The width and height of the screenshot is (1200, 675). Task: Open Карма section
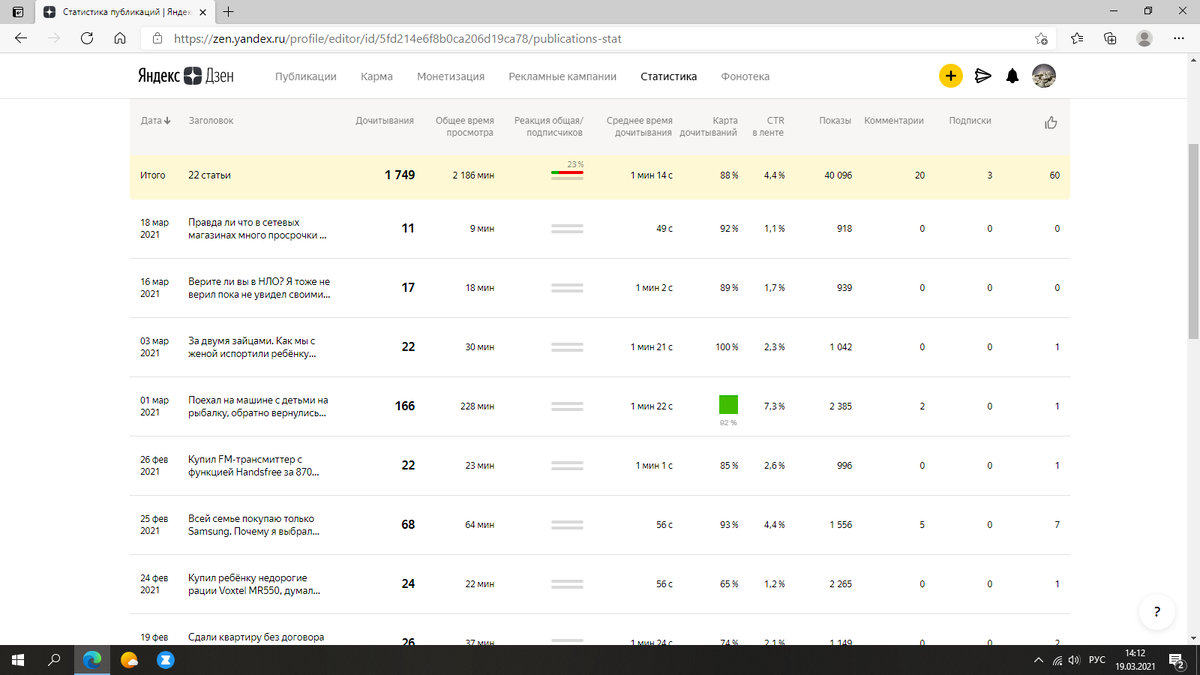click(x=376, y=76)
